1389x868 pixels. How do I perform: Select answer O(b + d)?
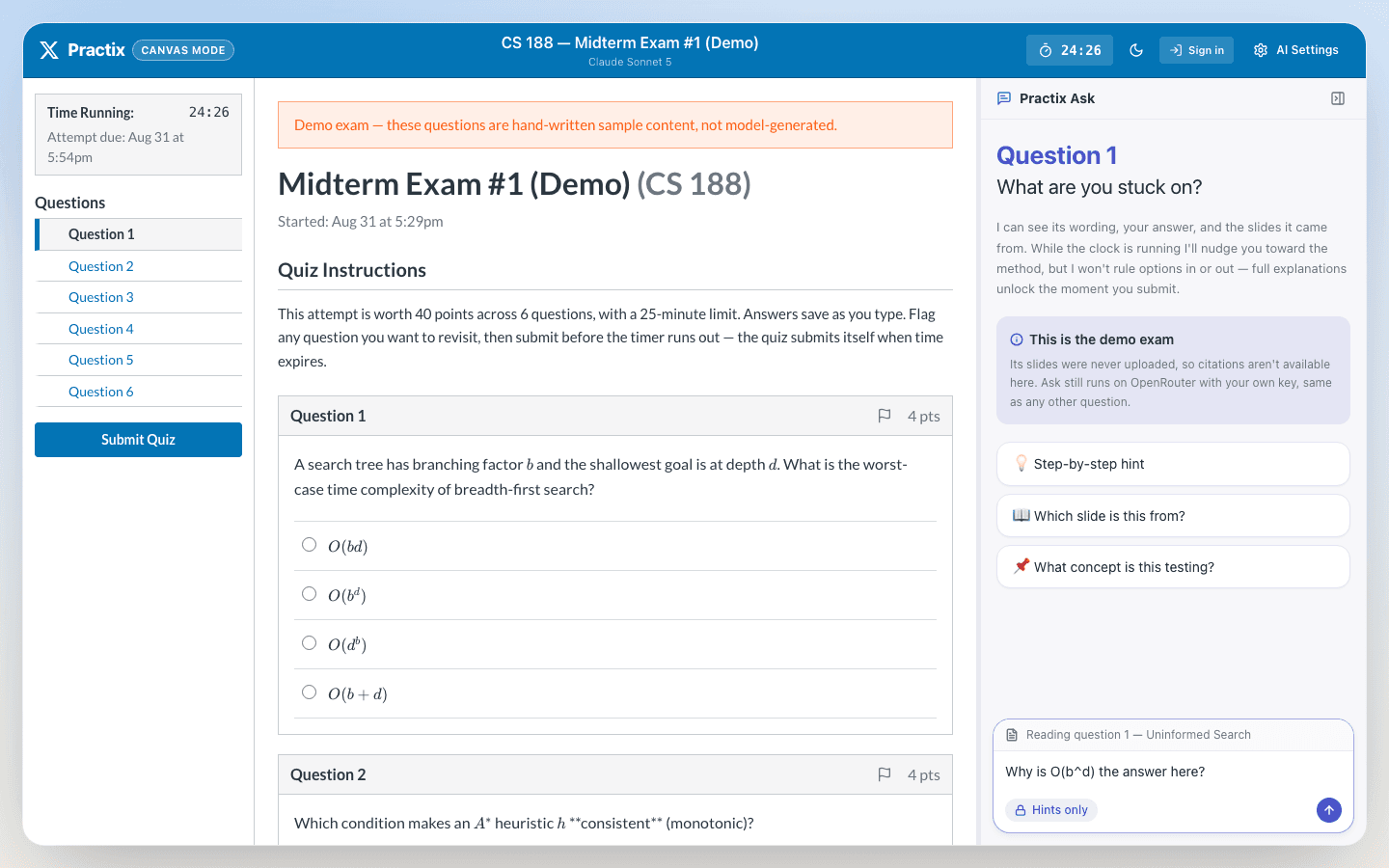(309, 692)
